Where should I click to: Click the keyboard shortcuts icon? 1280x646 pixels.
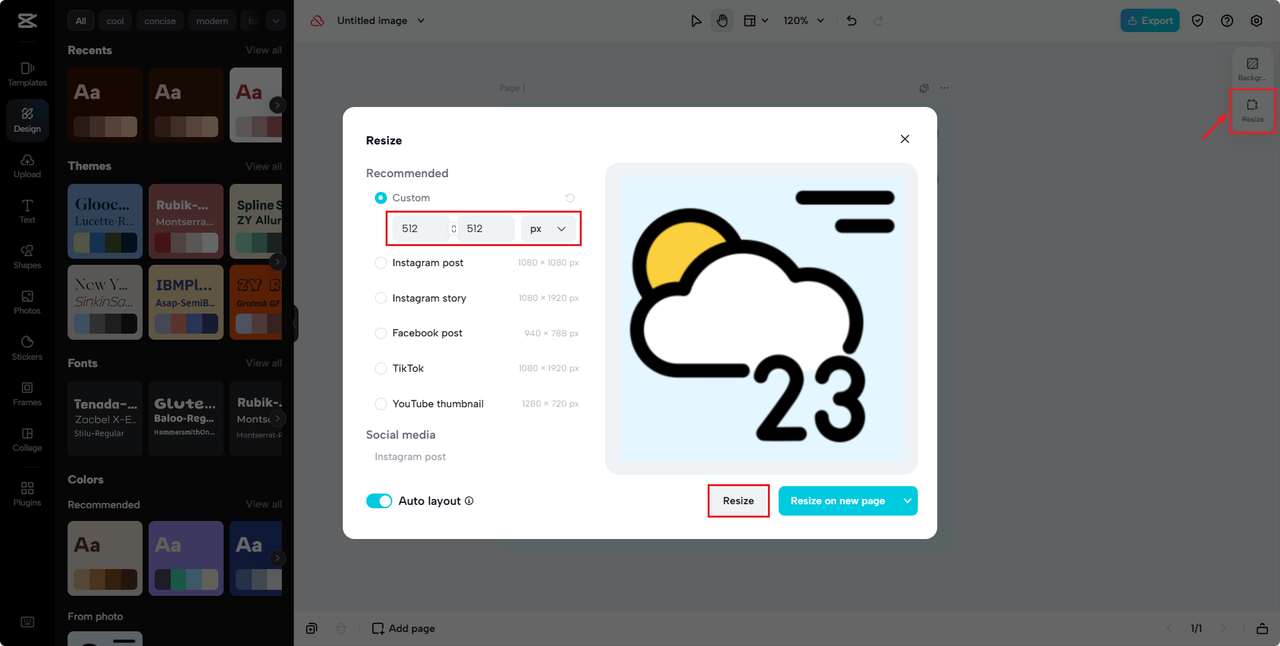pyautogui.click(x=27, y=622)
